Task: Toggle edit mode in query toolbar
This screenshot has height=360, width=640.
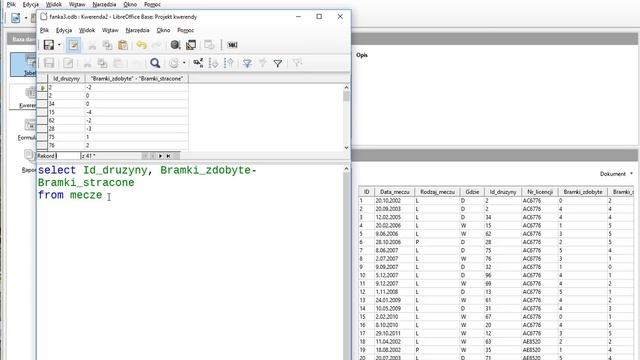Action: 73,45
